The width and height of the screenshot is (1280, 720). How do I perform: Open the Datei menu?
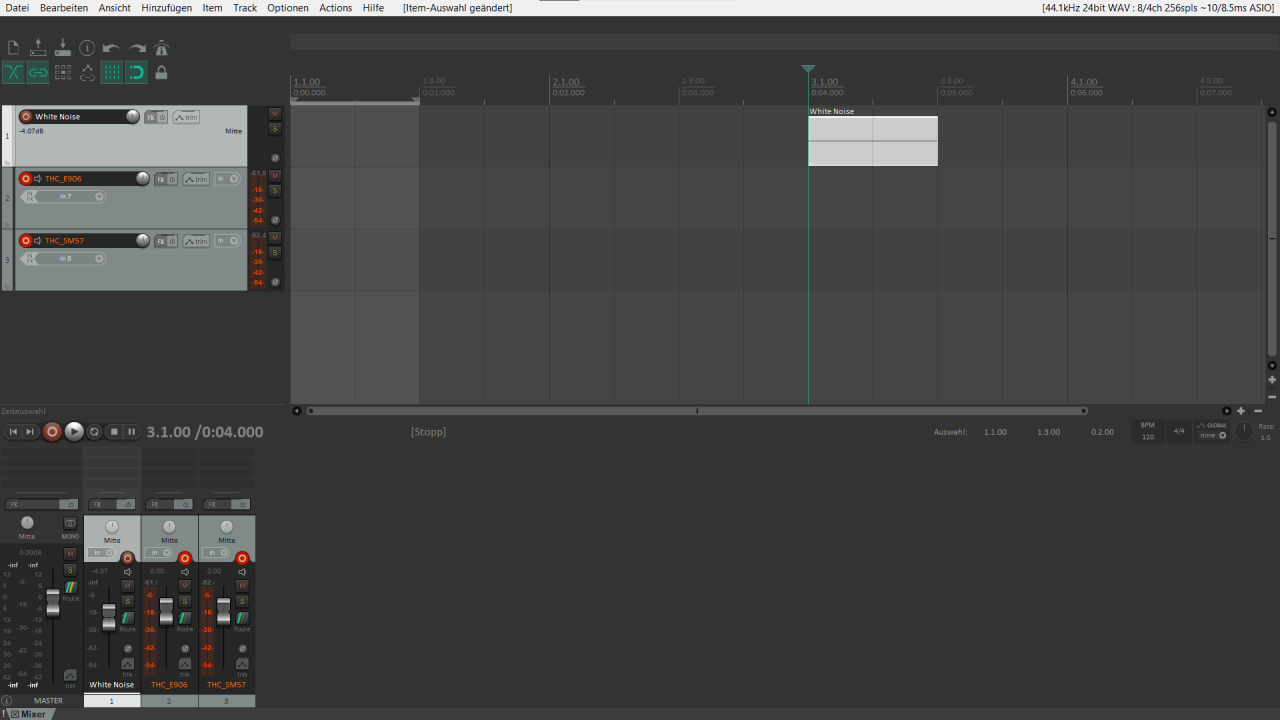[17, 7]
